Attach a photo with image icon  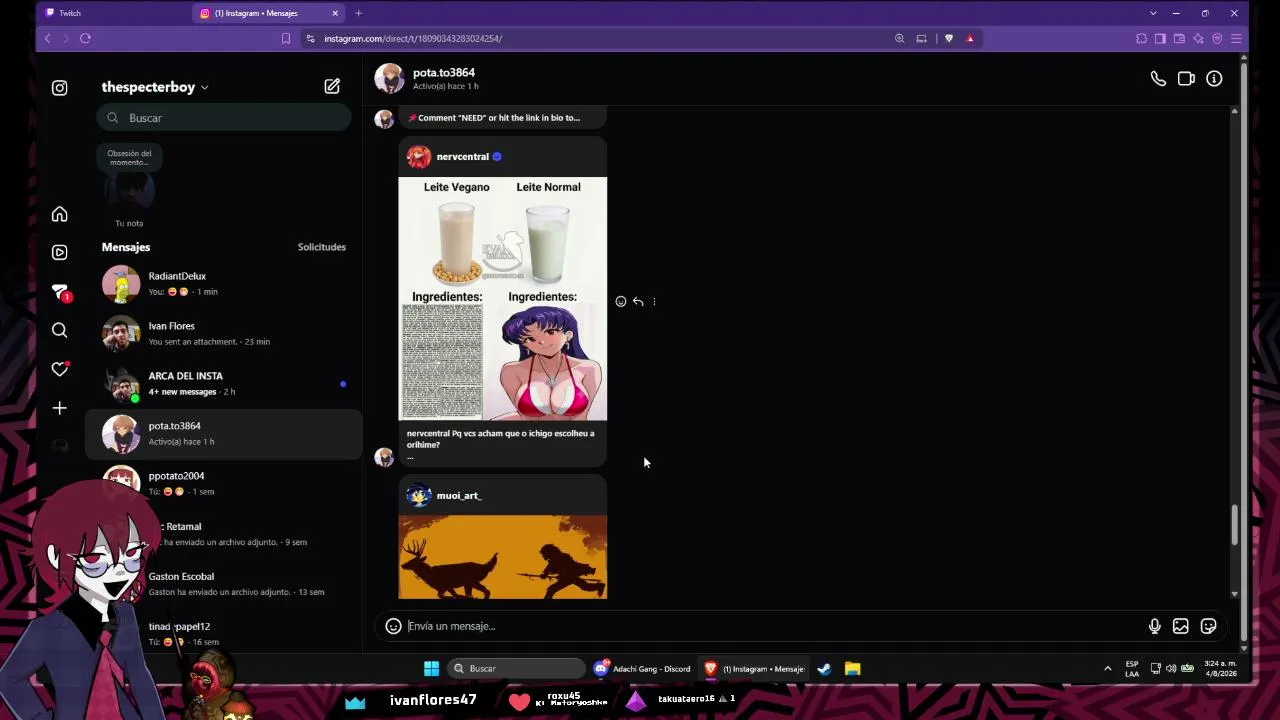pyautogui.click(x=1181, y=626)
